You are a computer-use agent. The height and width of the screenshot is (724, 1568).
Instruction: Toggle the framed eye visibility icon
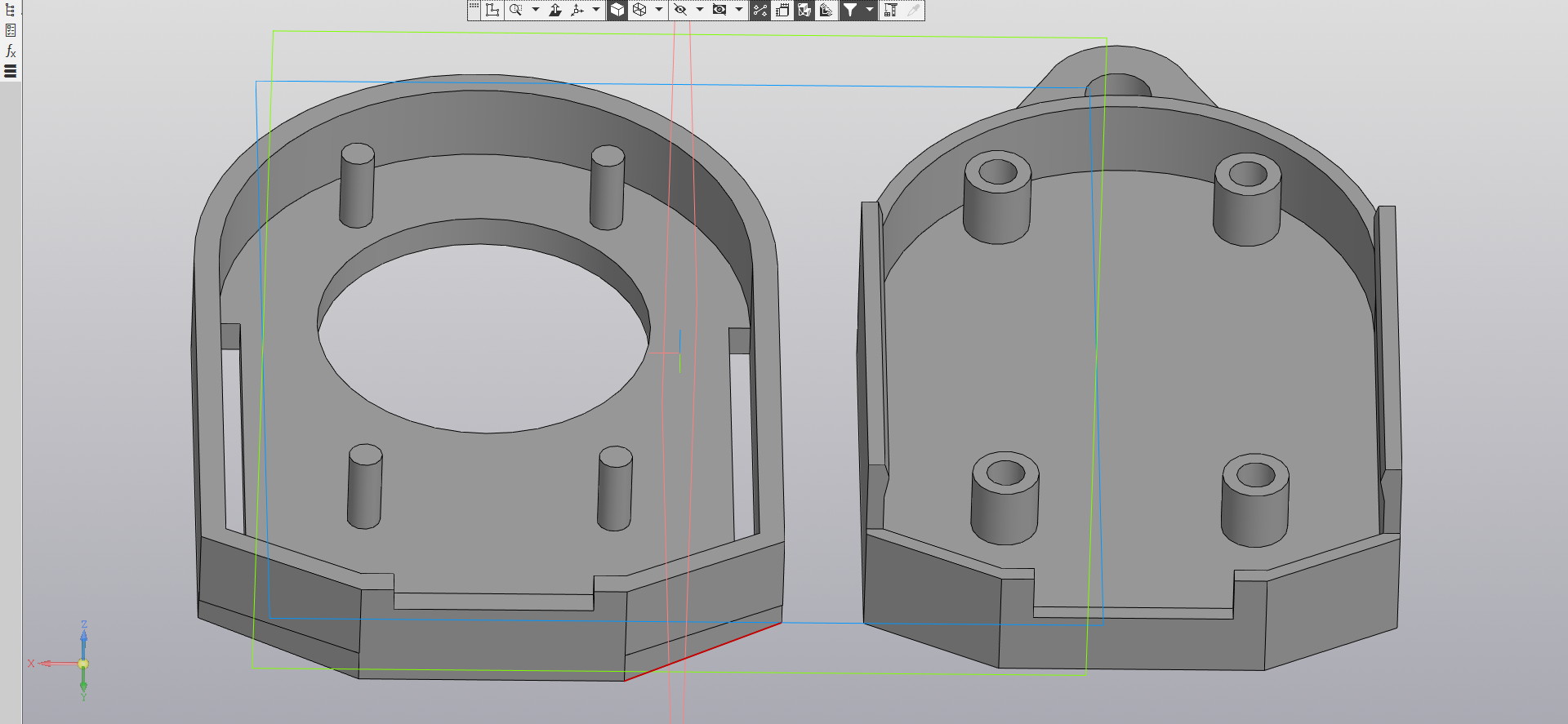(719, 10)
